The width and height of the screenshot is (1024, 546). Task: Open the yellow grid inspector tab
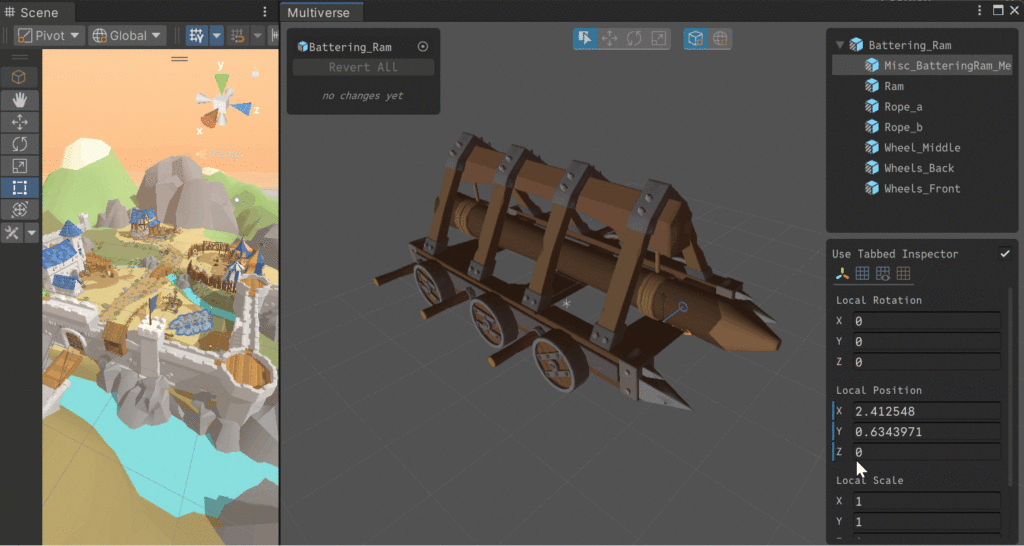(x=903, y=274)
